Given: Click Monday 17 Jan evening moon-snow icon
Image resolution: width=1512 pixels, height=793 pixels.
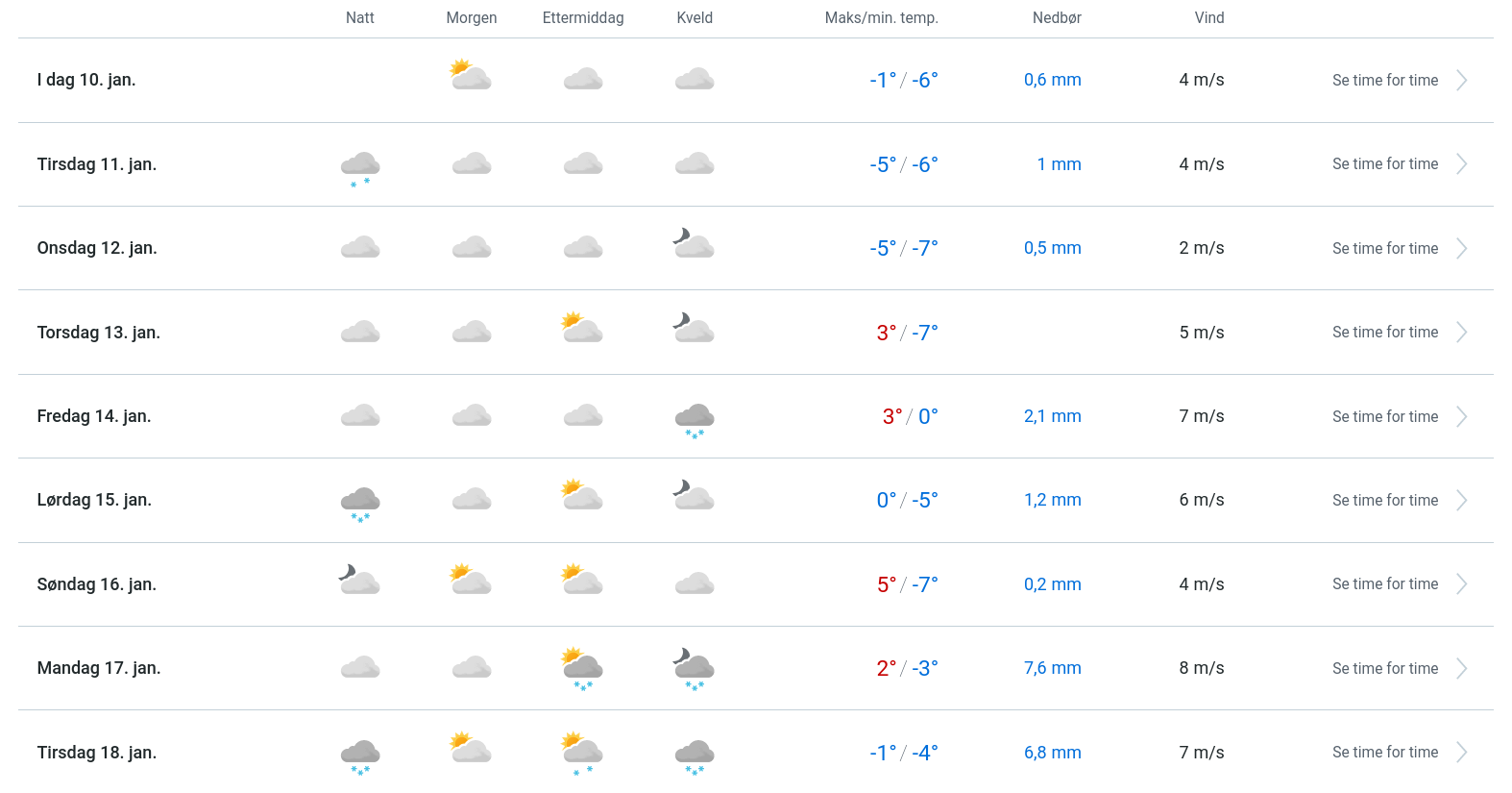Looking at the screenshot, I should coord(694,668).
